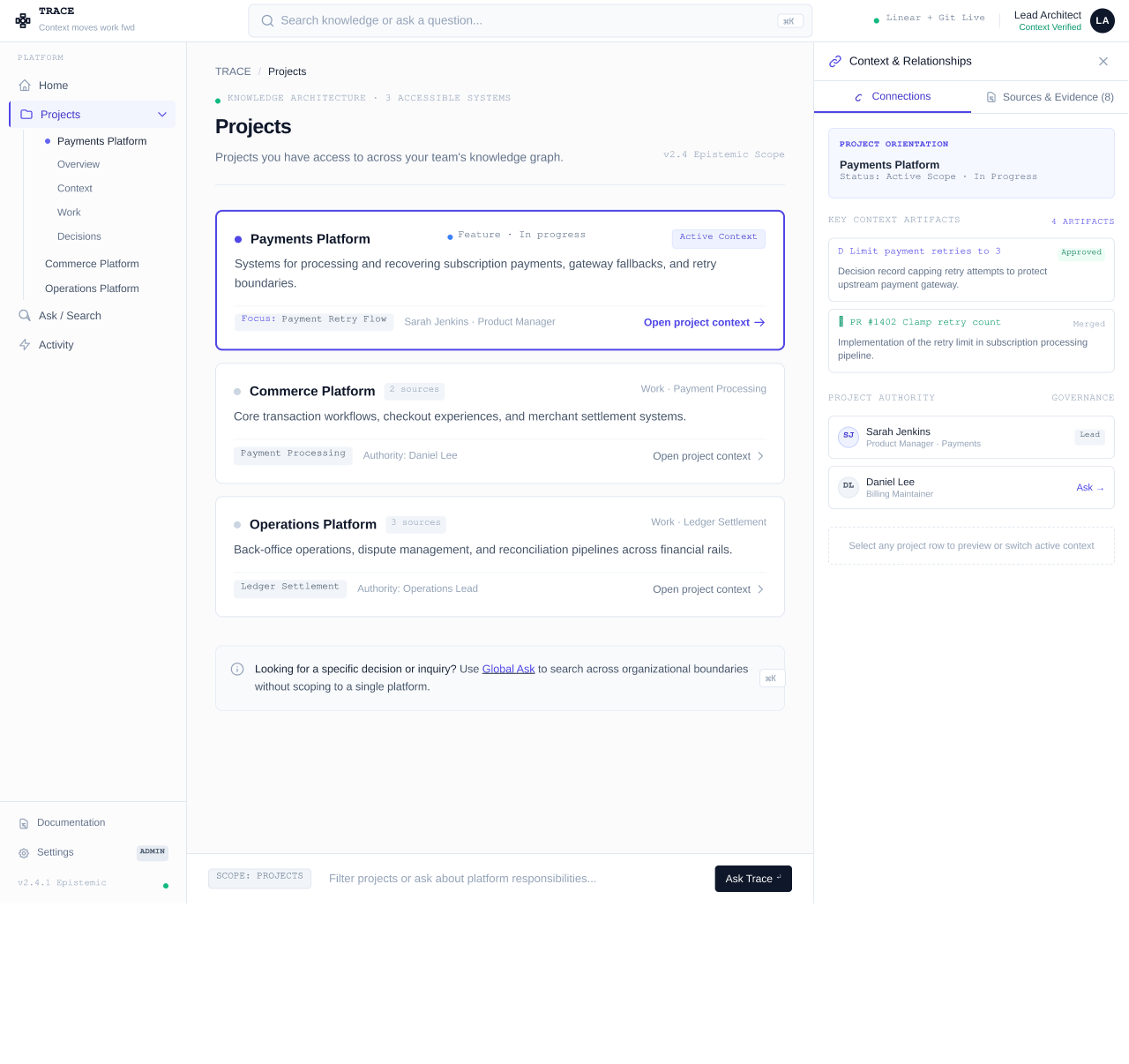This screenshot has height=1064, width=1129.
Task: Expand Operations Platform card chevron arrow
Action: pyautogui.click(x=760, y=589)
